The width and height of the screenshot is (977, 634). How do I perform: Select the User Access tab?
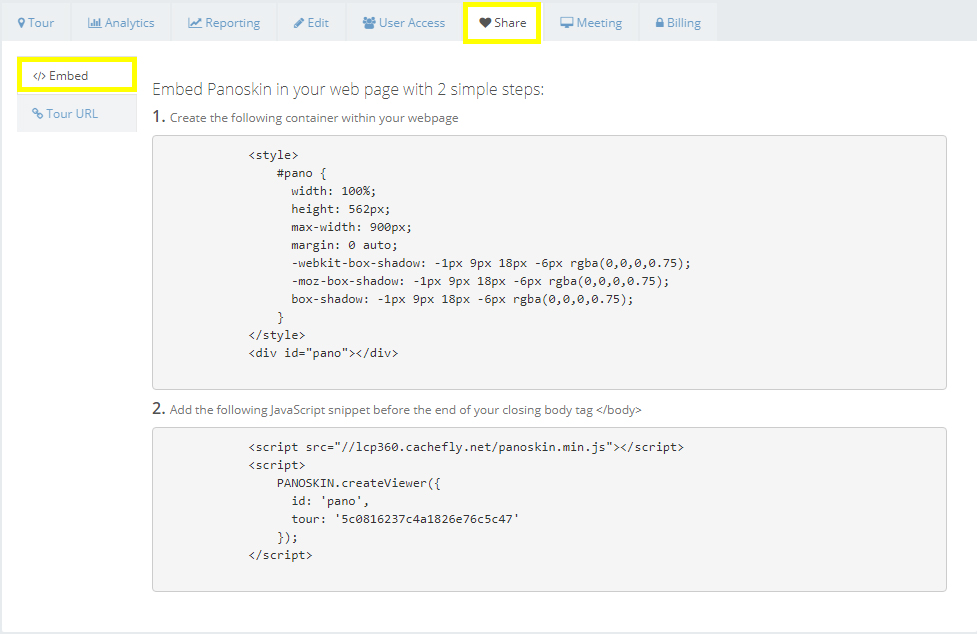pyautogui.click(x=404, y=22)
